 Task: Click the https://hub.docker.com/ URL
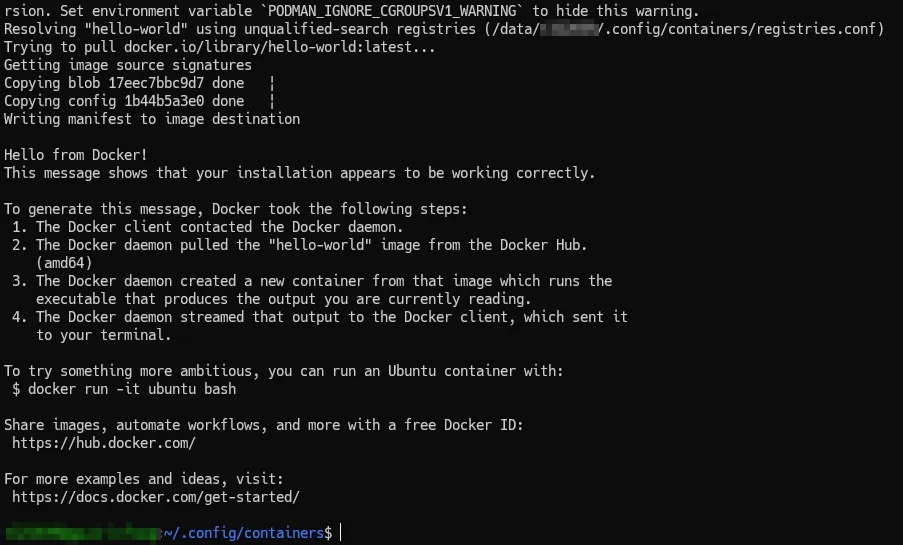104,443
